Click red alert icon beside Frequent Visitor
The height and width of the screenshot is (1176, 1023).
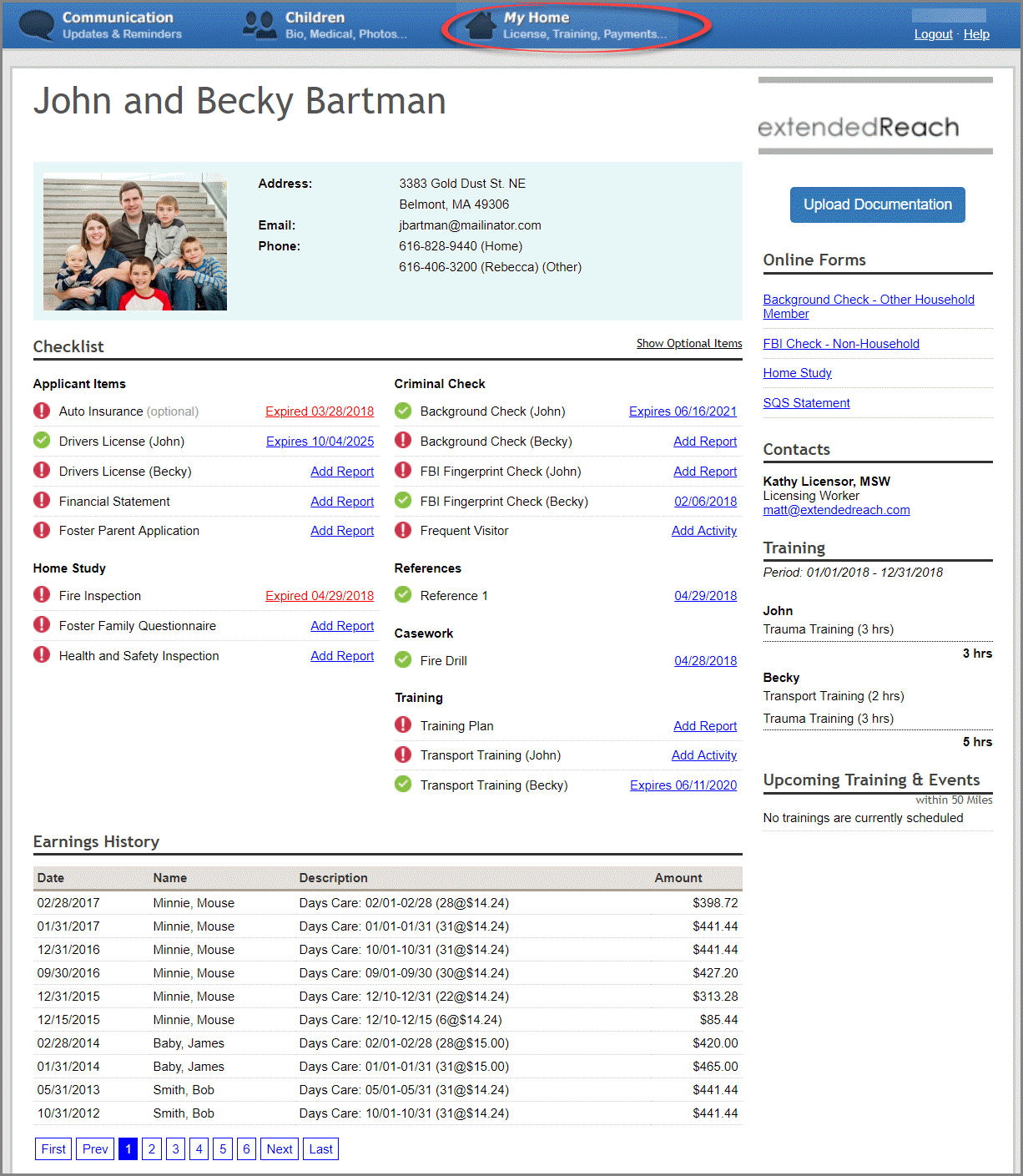403,530
